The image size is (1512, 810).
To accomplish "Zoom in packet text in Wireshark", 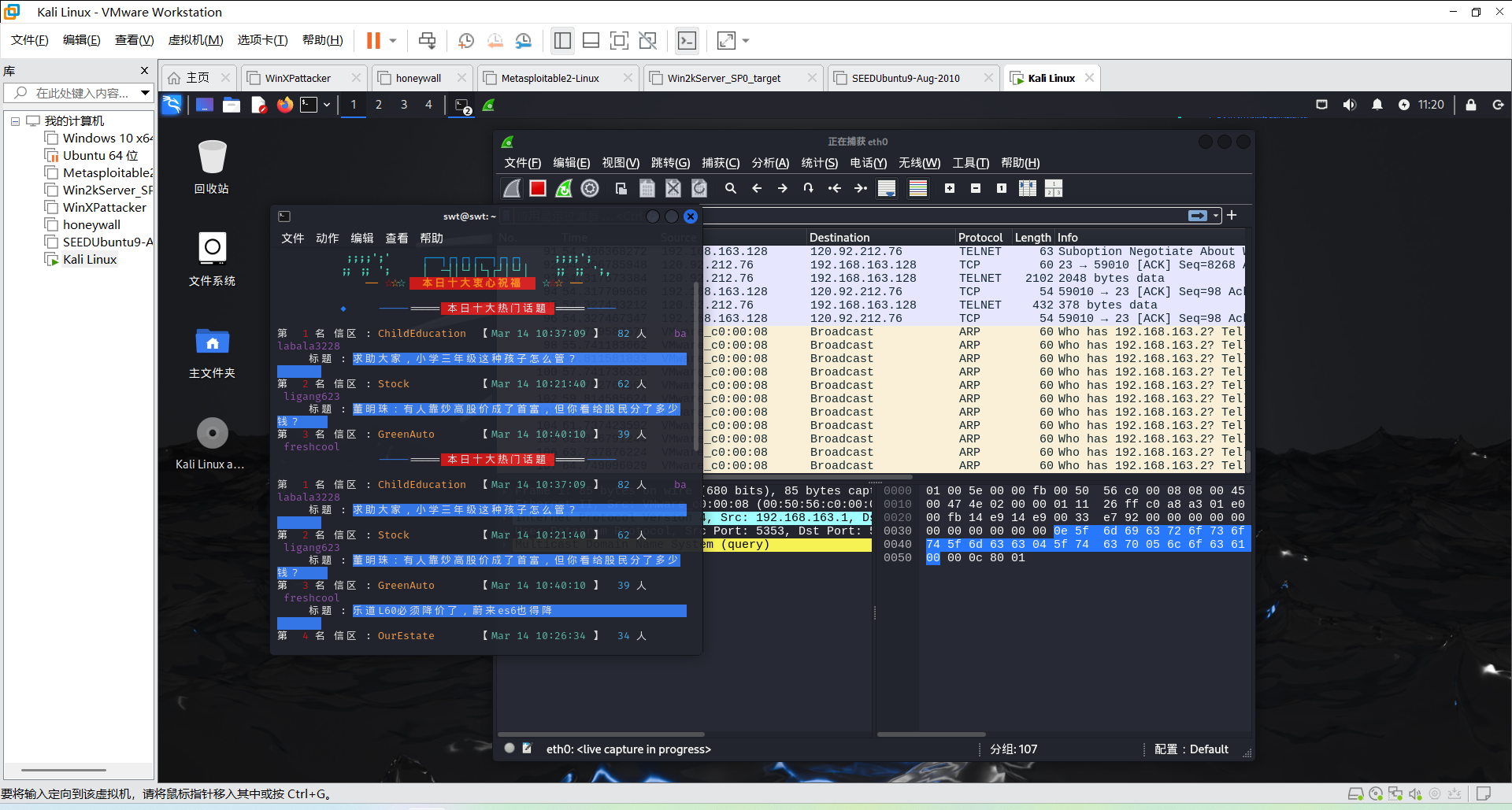I will coord(950,188).
